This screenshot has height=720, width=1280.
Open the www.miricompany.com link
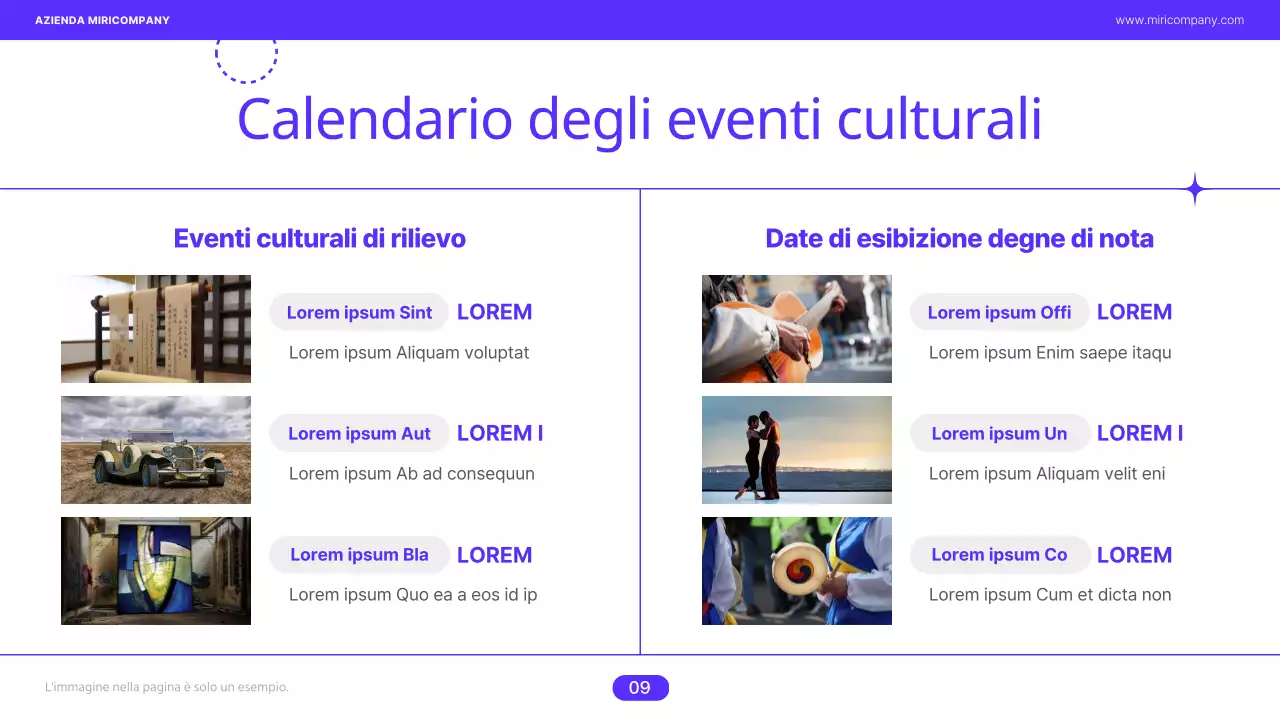click(x=1179, y=20)
